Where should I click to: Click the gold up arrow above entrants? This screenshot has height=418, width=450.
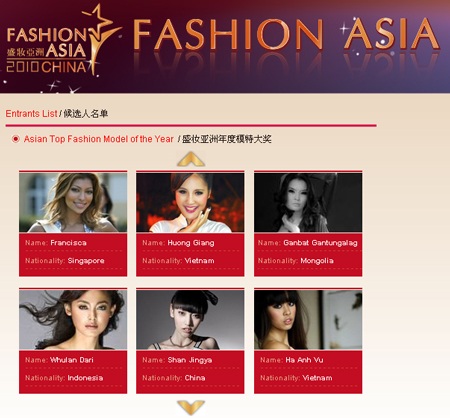pos(191,159)
